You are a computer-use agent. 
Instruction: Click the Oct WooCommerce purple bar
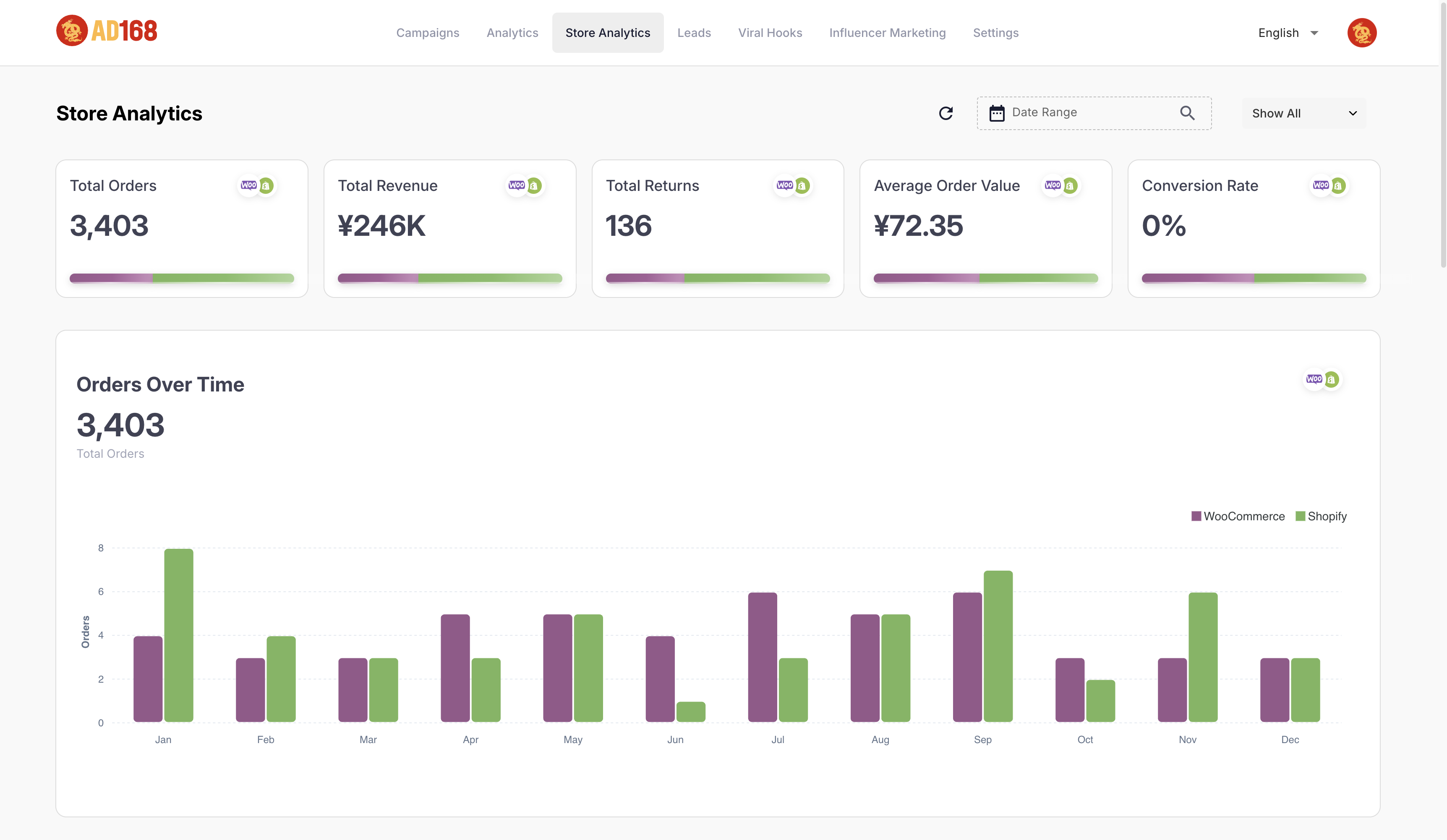1070,689
